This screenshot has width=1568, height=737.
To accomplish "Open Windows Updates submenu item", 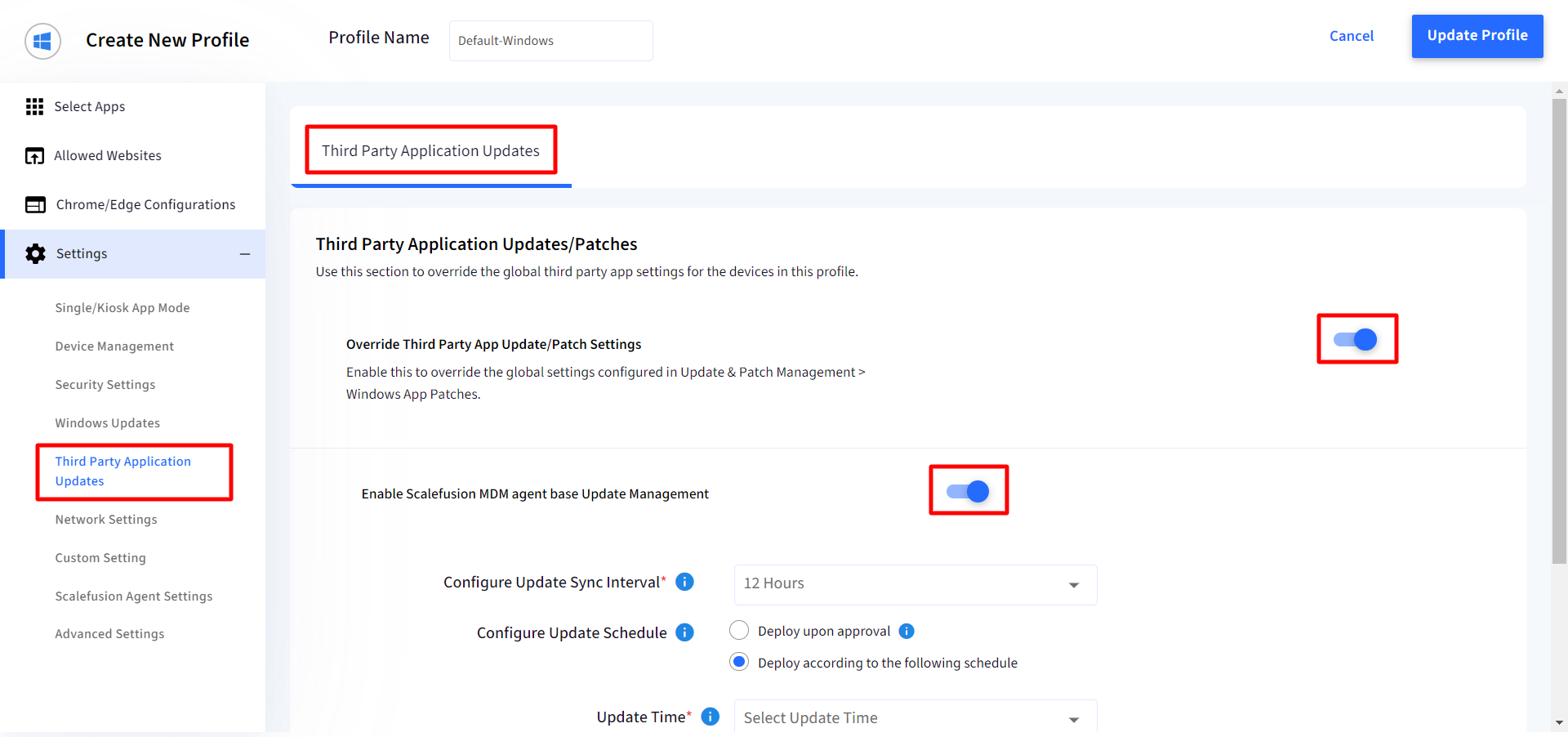I will [108, 423].
